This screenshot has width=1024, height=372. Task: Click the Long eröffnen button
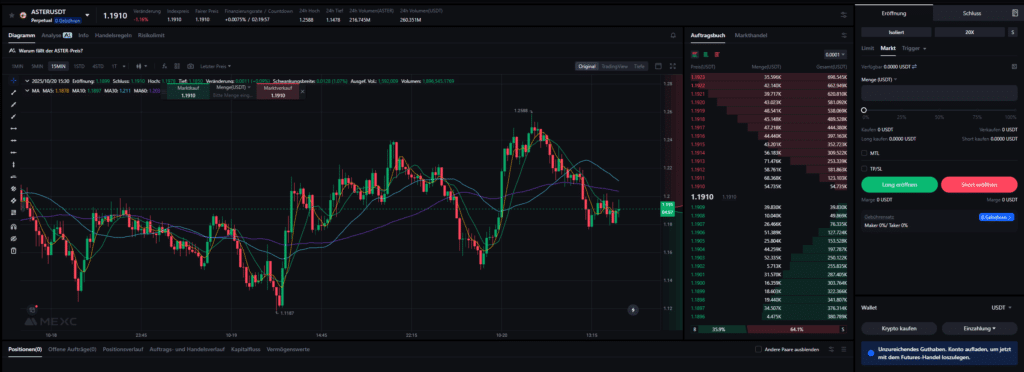click(899, 185)
